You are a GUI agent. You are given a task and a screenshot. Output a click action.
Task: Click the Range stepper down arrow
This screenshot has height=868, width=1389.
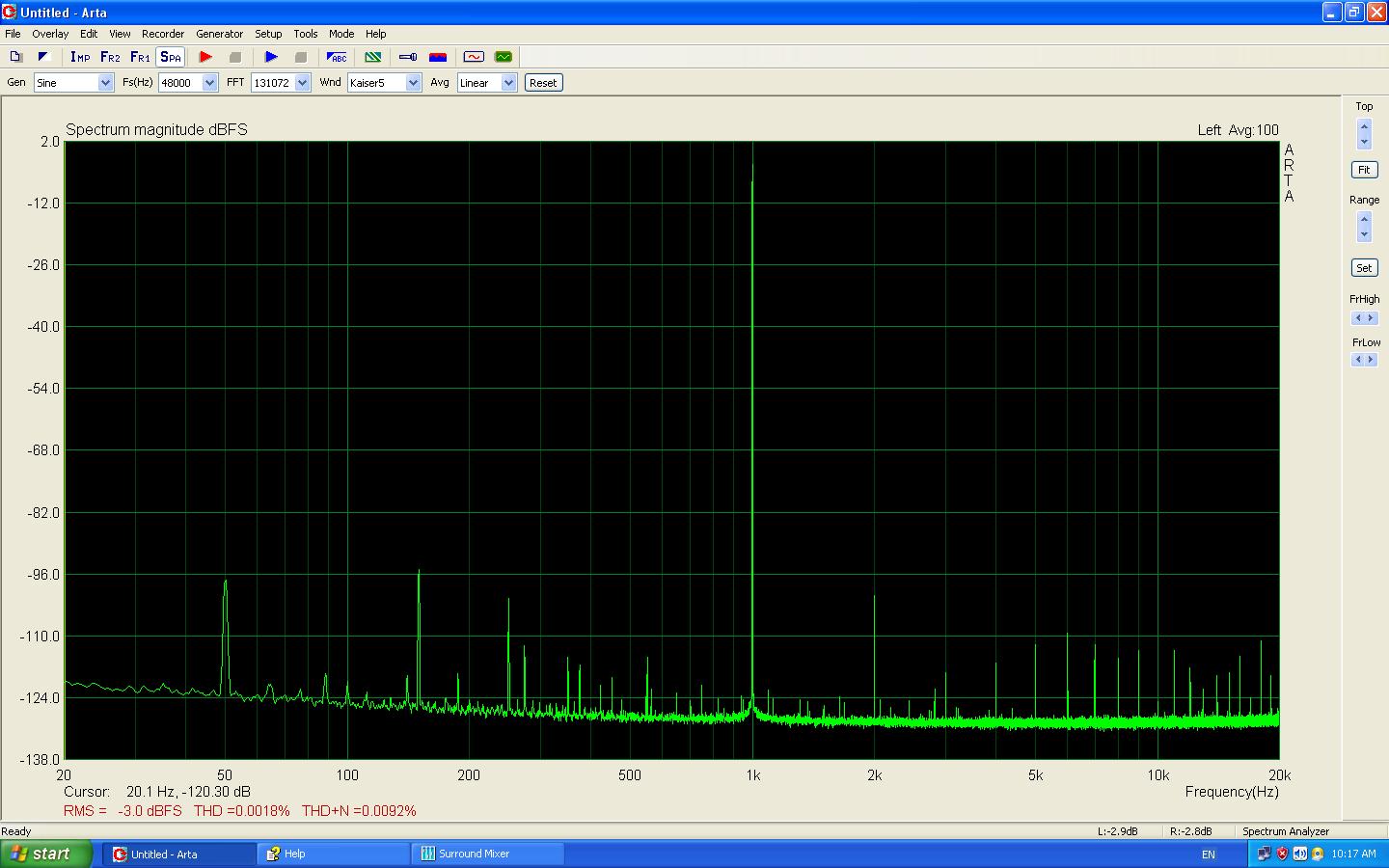coord(1364,235)
